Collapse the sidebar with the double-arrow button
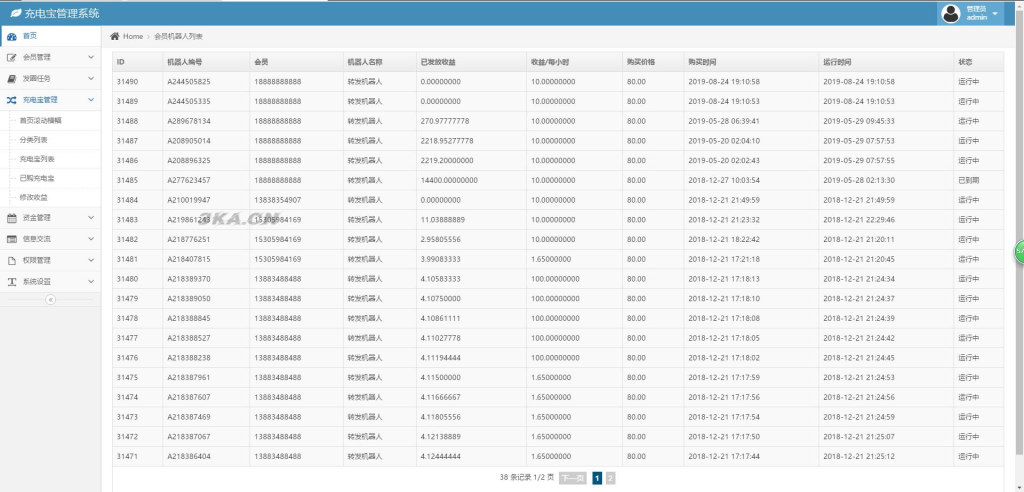Screen dimensions: 1024x492 (50, 299)
